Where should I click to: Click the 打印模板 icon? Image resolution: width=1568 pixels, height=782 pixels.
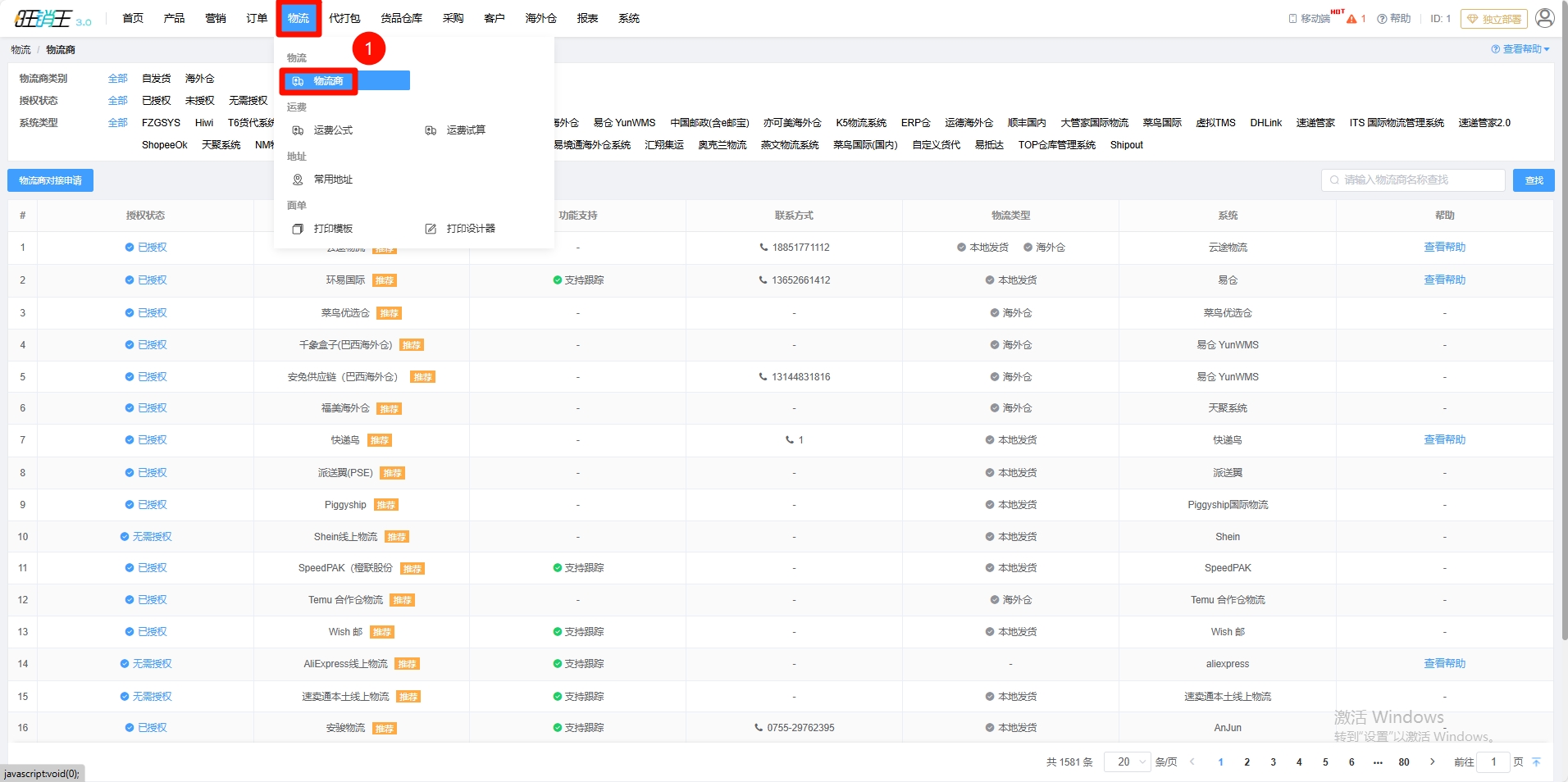(299, 229)
